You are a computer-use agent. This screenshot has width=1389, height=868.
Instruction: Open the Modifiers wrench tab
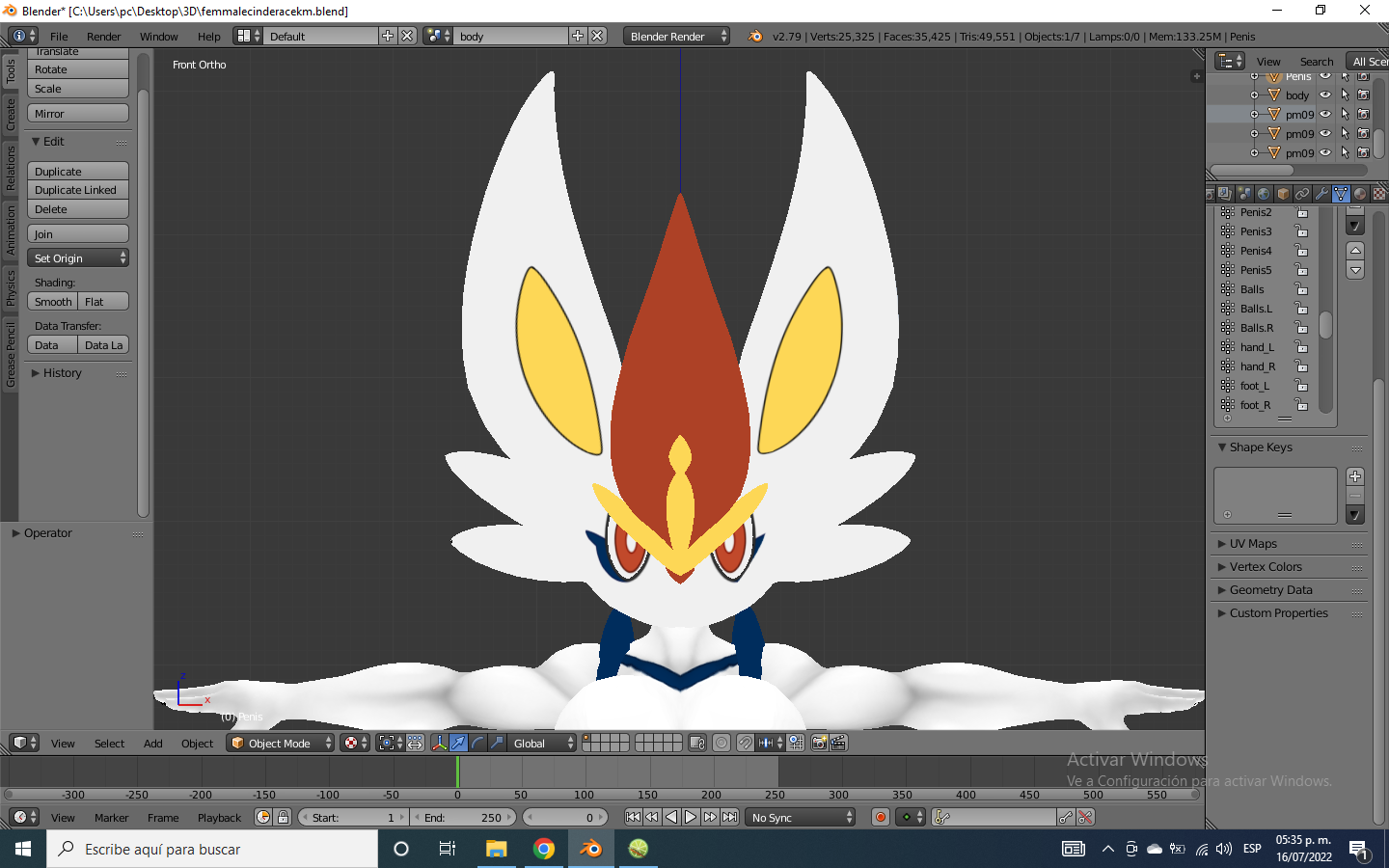[1321, 194]
